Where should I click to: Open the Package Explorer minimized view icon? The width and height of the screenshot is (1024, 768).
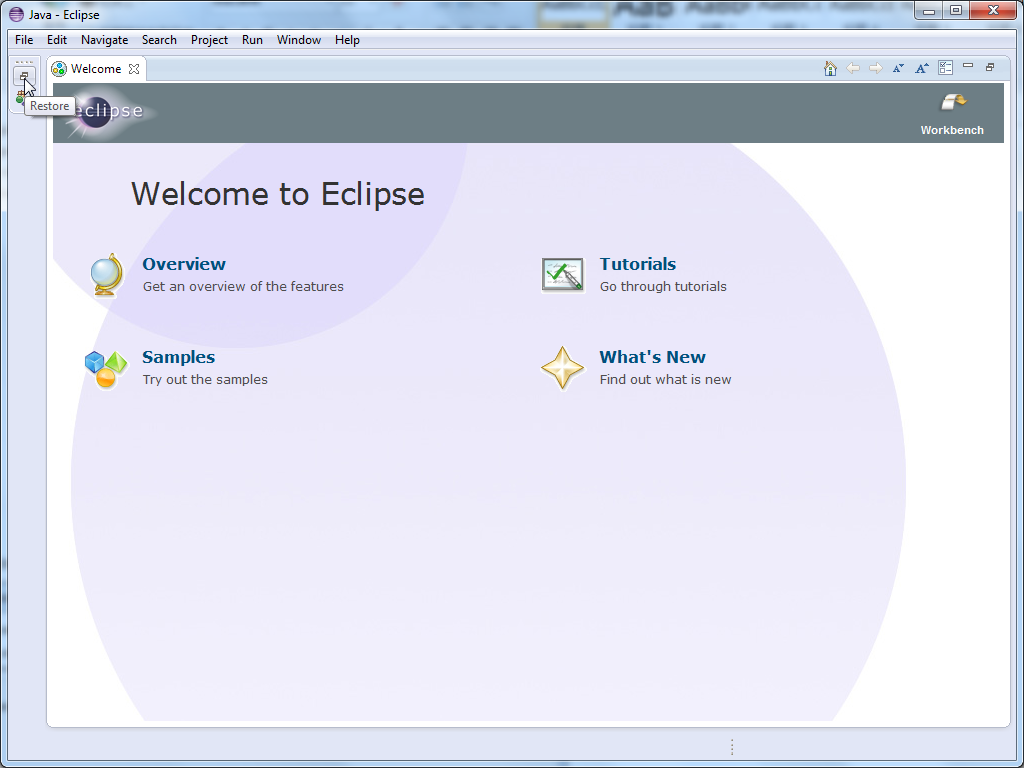click(20, 97)
